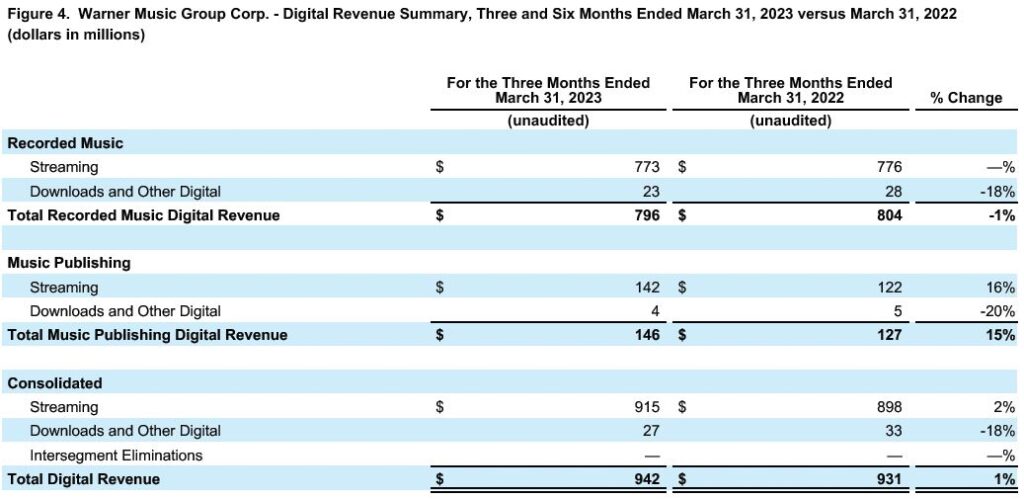Click Downloads and Other Digital under Consolidated
This screenshot has height=499, width=1024.
(125, 431)
